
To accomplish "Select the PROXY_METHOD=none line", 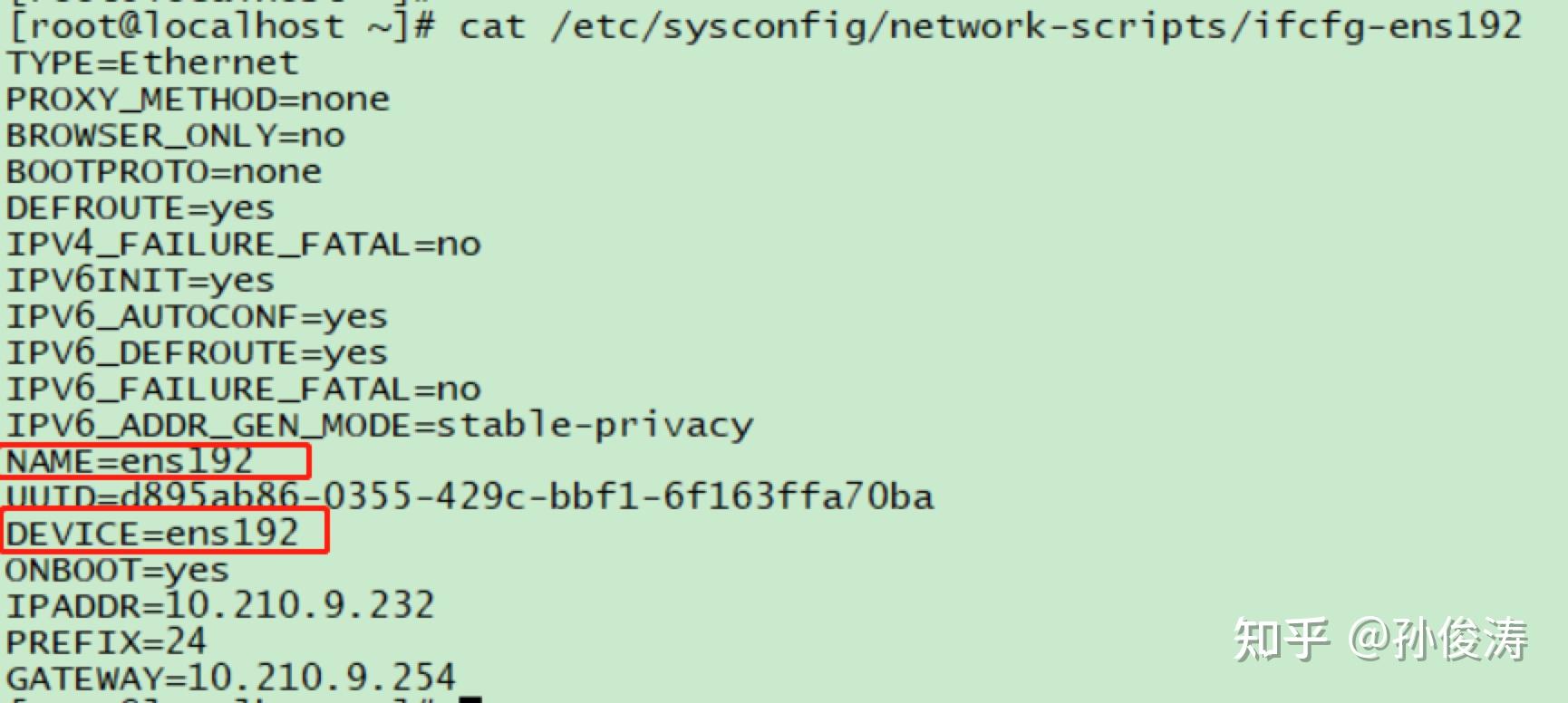I will coord(198,99).
